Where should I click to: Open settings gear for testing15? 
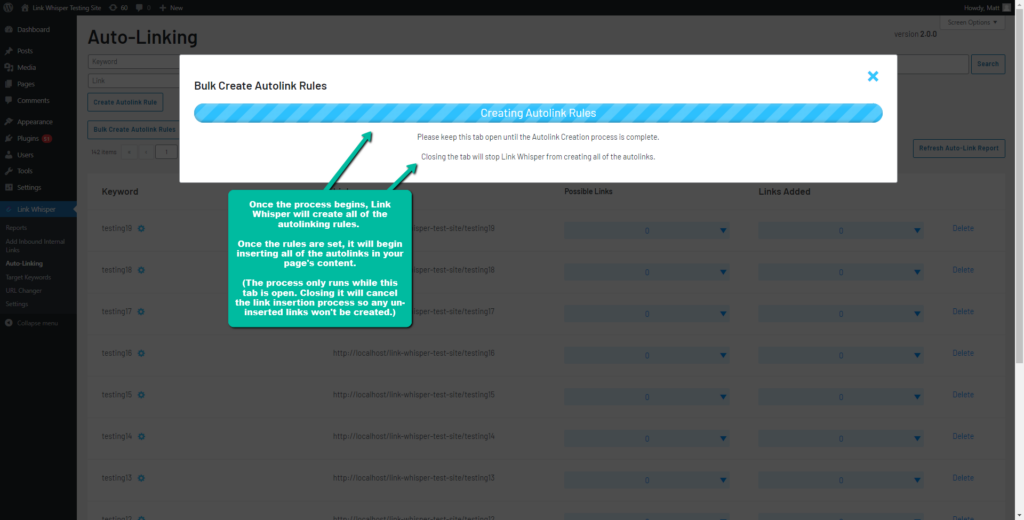(x=141, y=395)
